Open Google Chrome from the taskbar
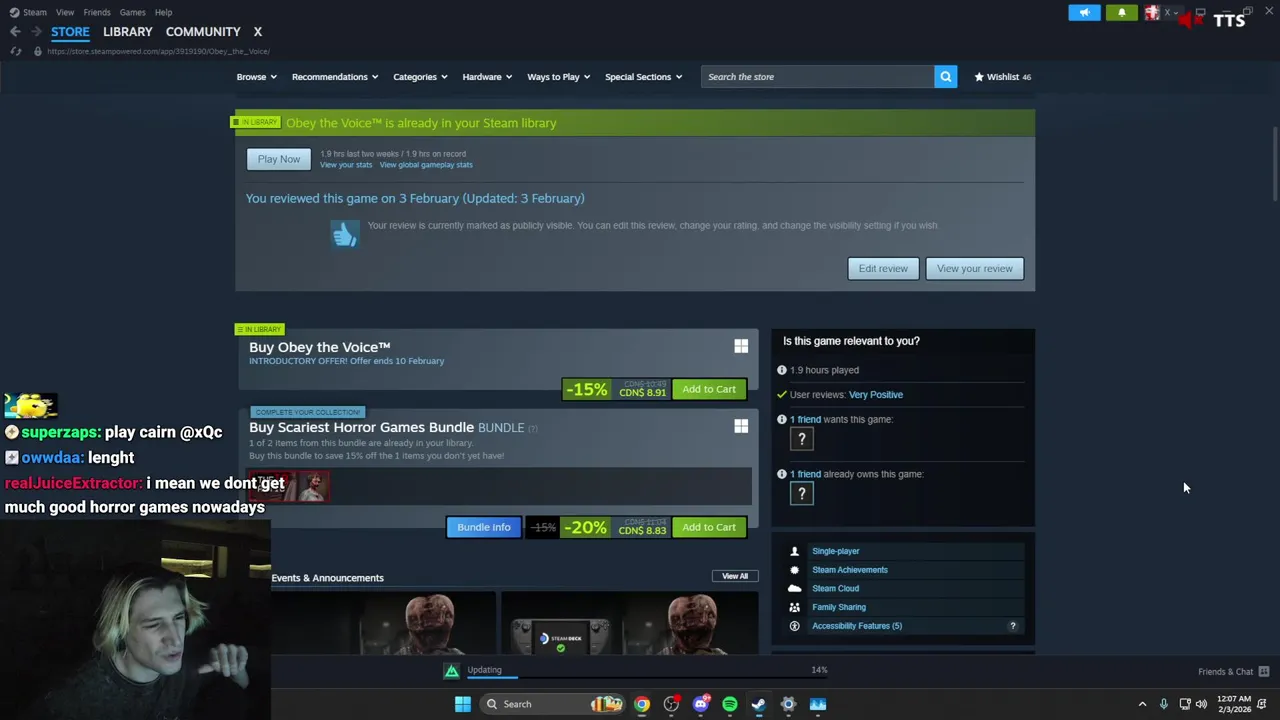Screen dimensions: 1280x720 (x=642, y=704)
